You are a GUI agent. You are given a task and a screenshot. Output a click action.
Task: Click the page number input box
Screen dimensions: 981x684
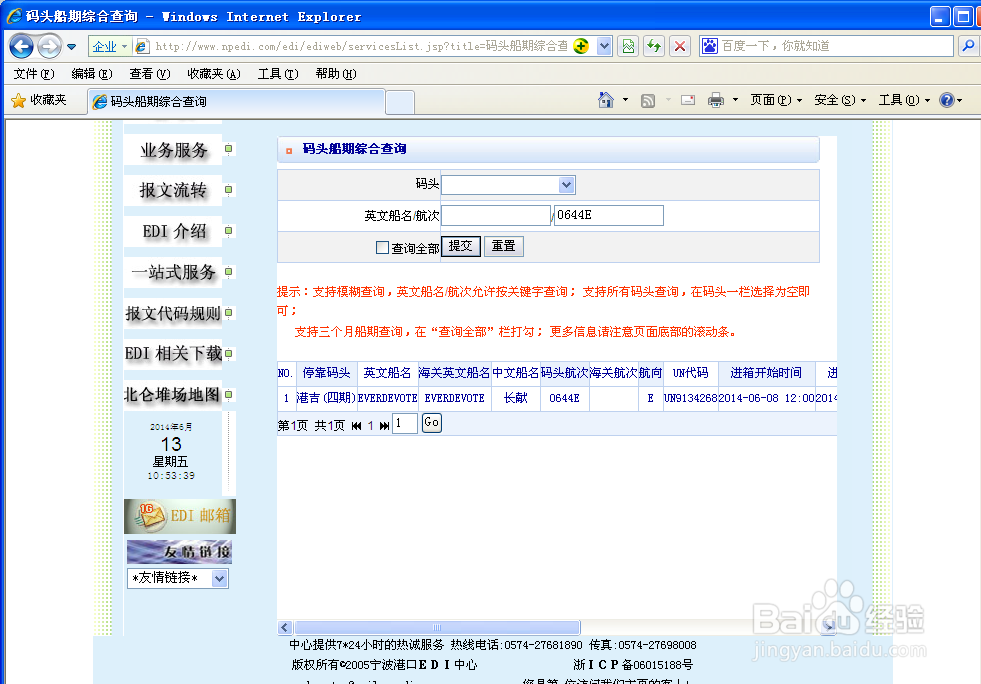[x=405, y=423]
